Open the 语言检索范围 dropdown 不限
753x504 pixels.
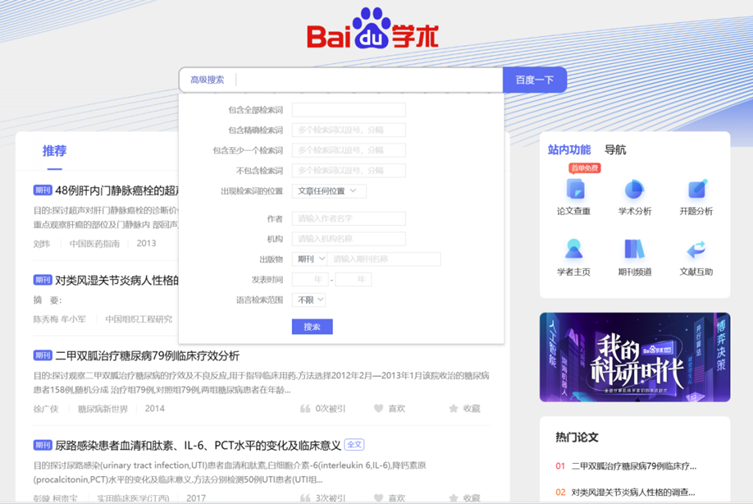point(309,300)
